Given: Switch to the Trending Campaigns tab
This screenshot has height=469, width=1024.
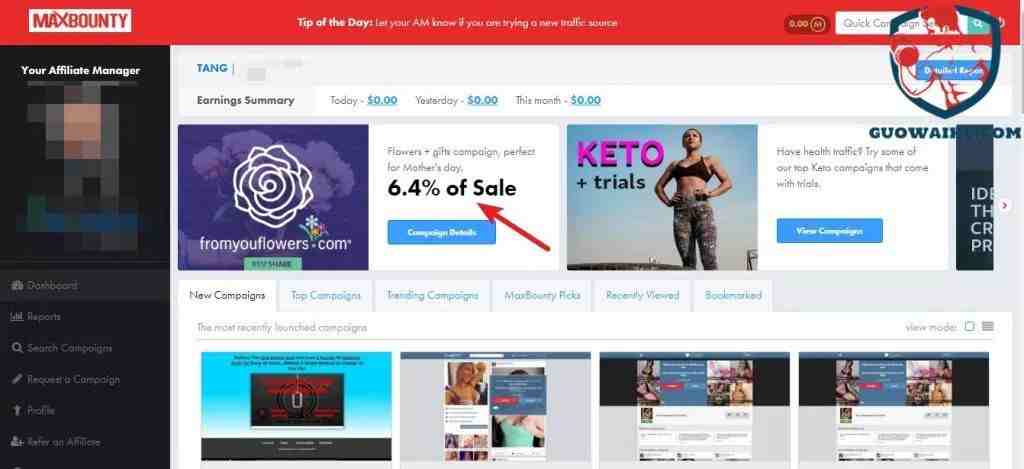Looking at the screenshot, I should (x=432, y=295).
